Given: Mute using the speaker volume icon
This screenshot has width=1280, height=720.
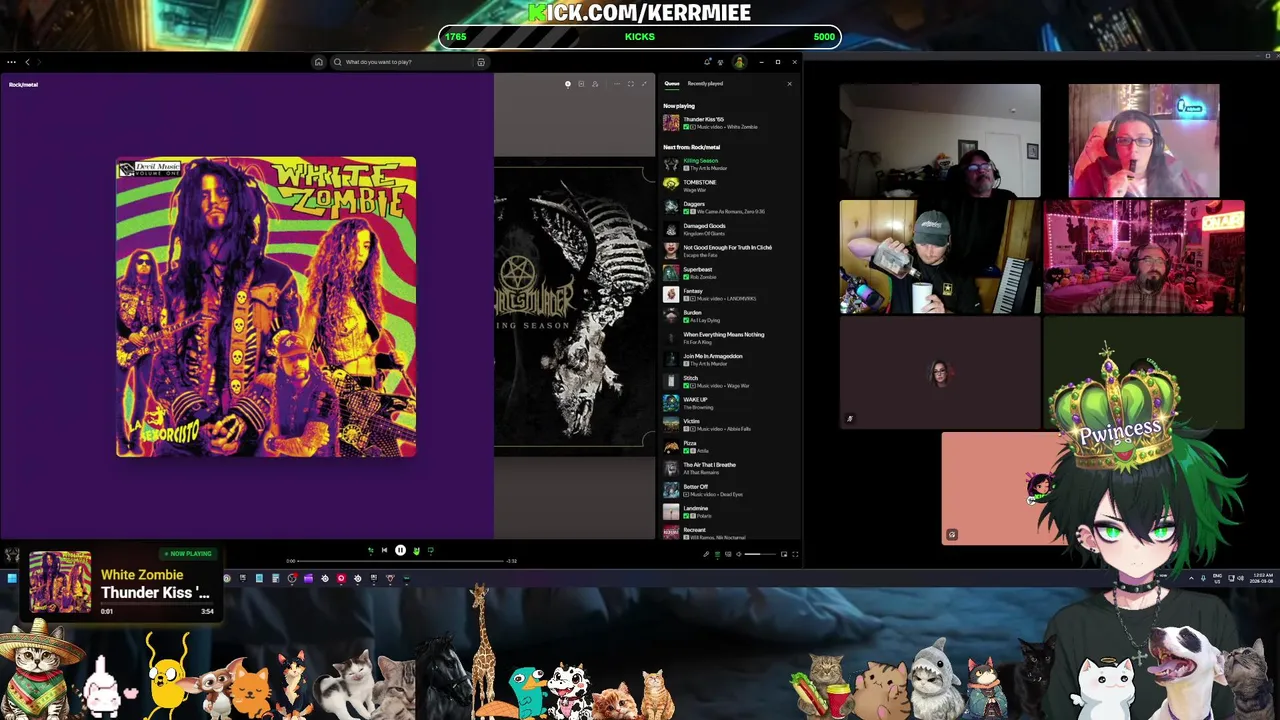Looking at the screenshot, I should (x=739, y=554).
